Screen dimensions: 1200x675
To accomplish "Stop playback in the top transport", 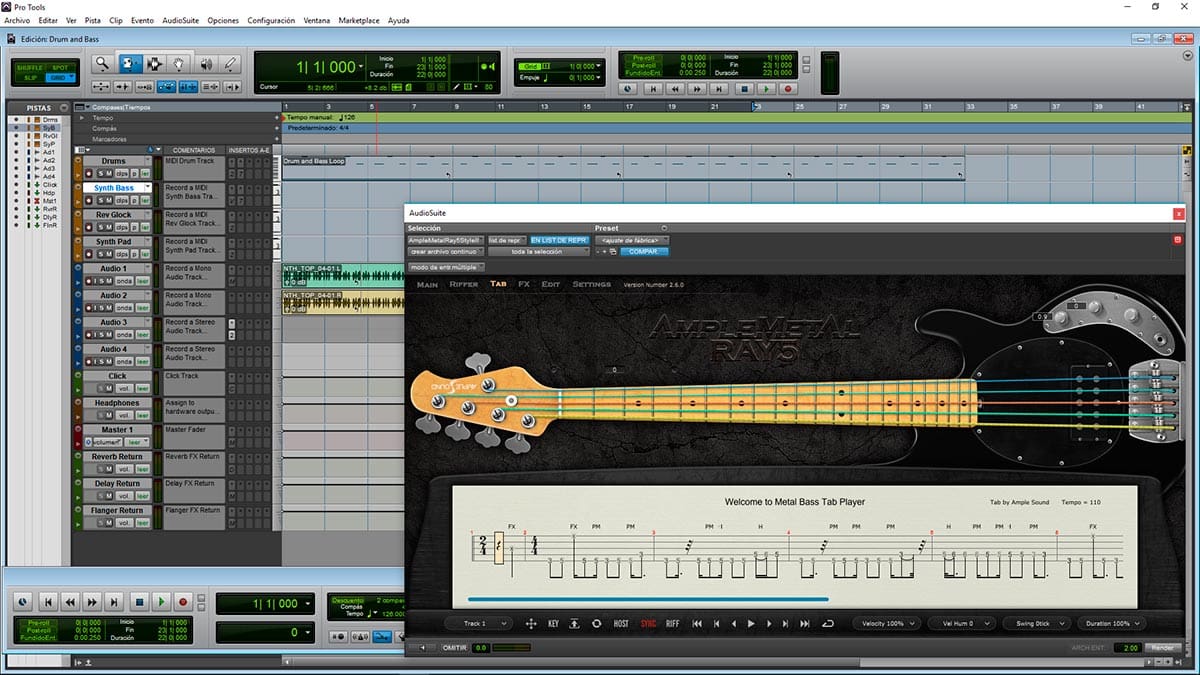I will pos(743,88).
